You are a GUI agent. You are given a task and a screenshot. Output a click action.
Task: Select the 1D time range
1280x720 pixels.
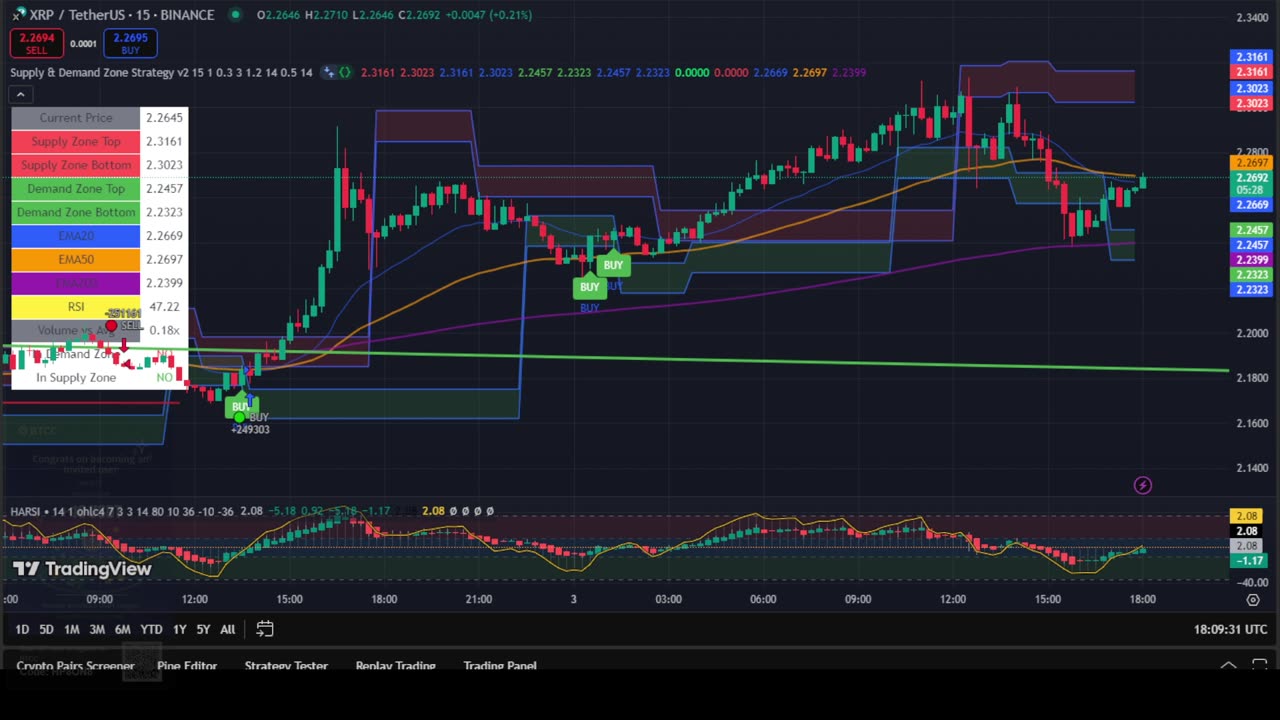pos(22,629)
